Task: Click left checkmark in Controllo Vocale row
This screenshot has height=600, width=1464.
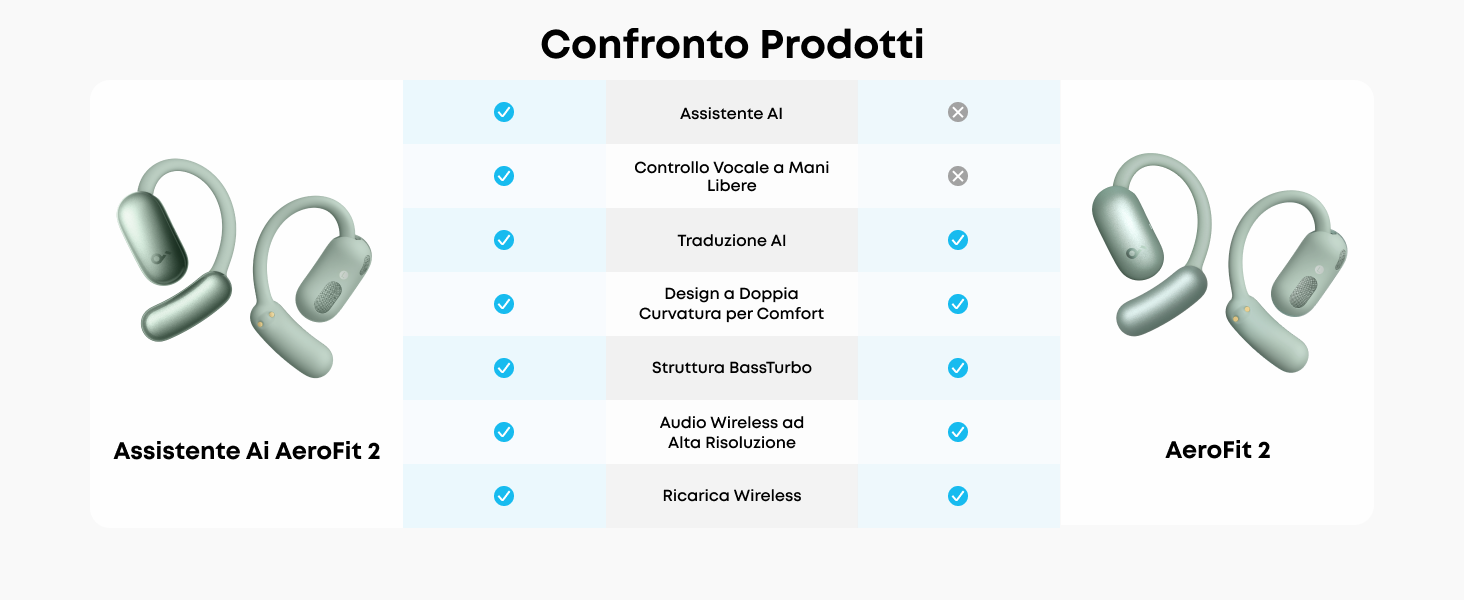Action: point(504,176)
